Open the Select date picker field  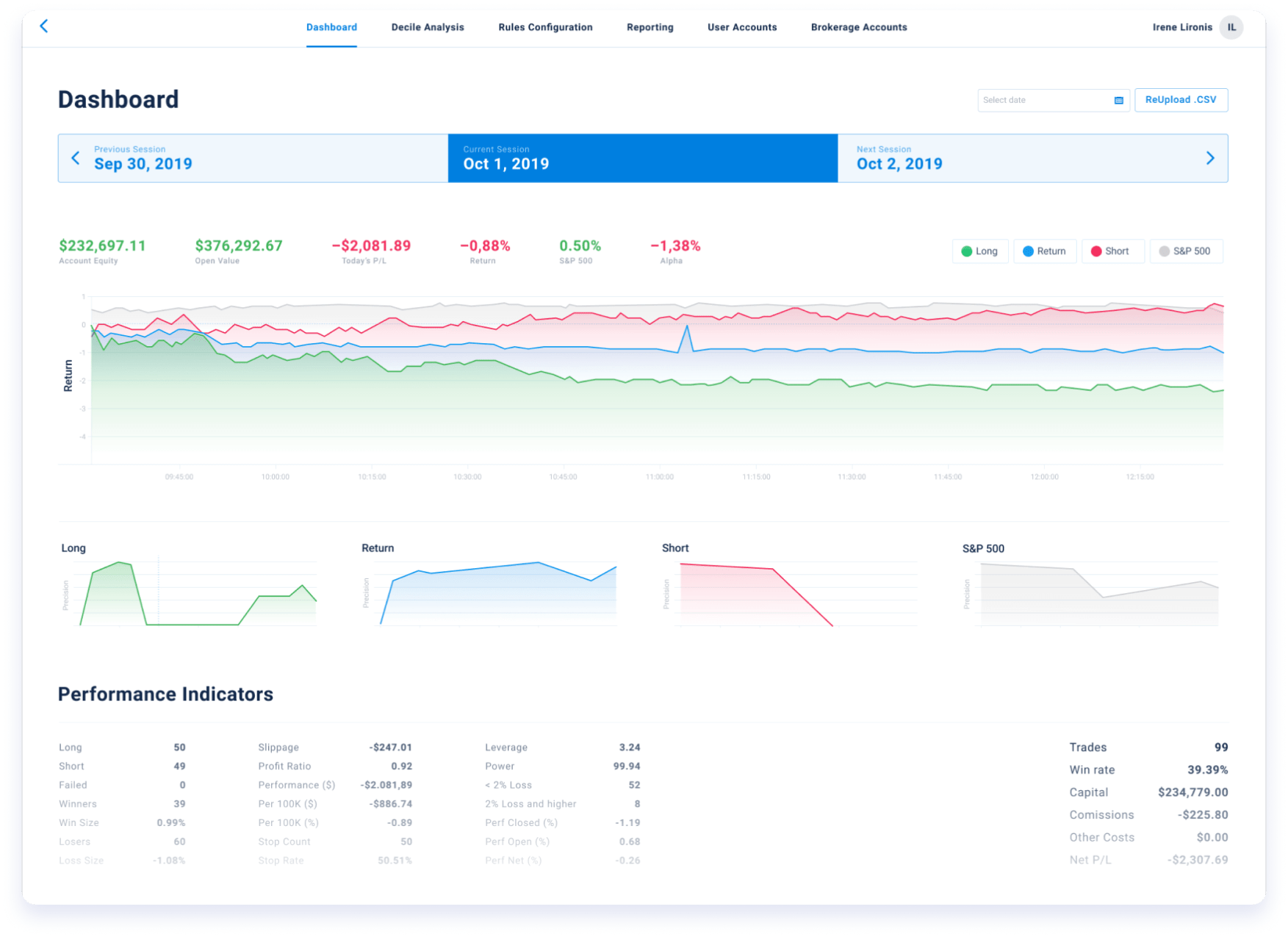coord(1043,101)
